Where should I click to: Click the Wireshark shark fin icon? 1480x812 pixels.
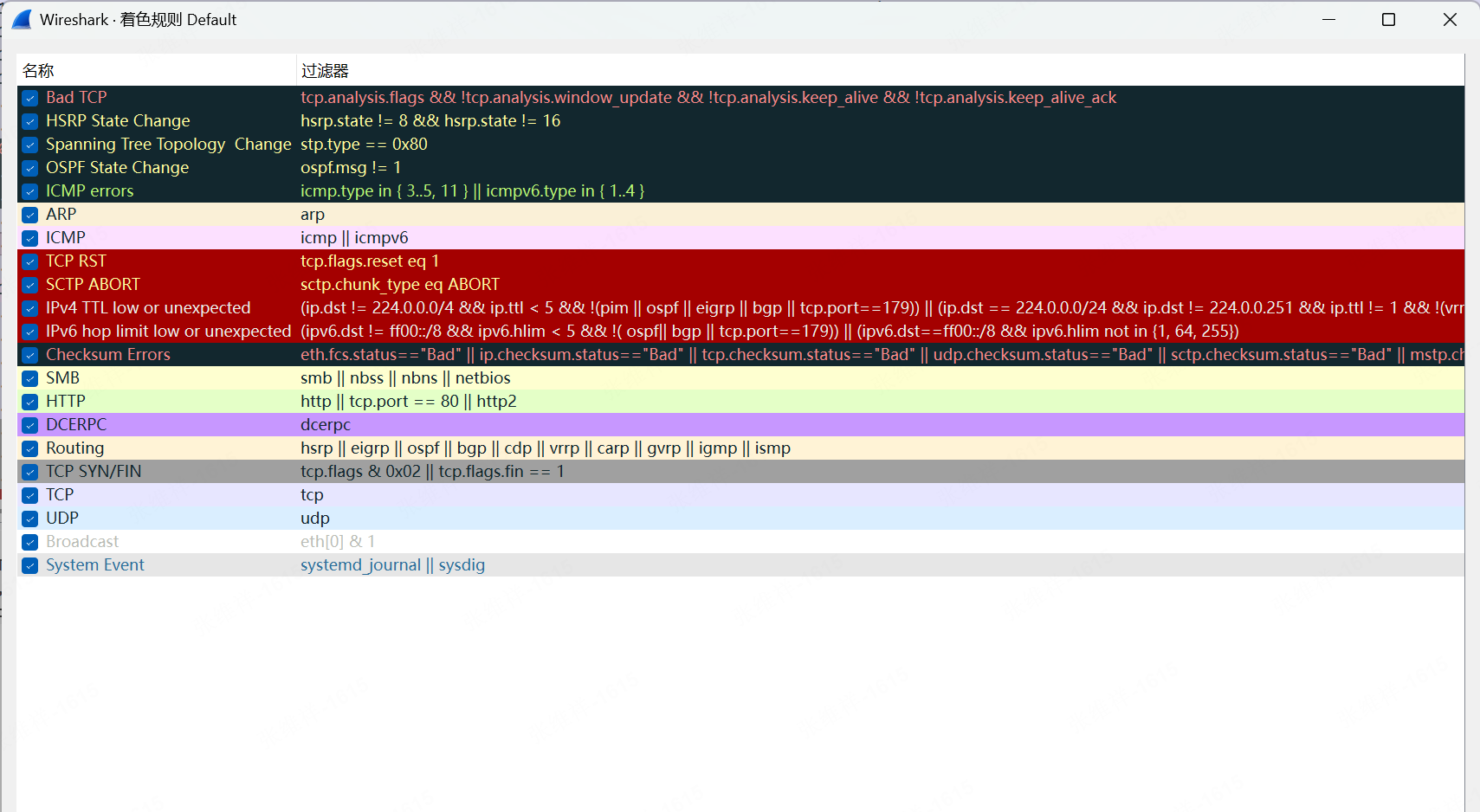tap(22, 20)
